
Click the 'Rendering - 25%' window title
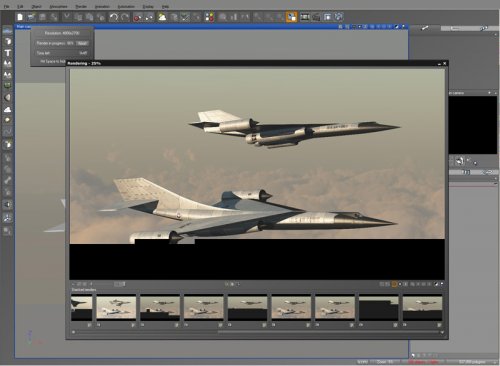tap(84, 63)
